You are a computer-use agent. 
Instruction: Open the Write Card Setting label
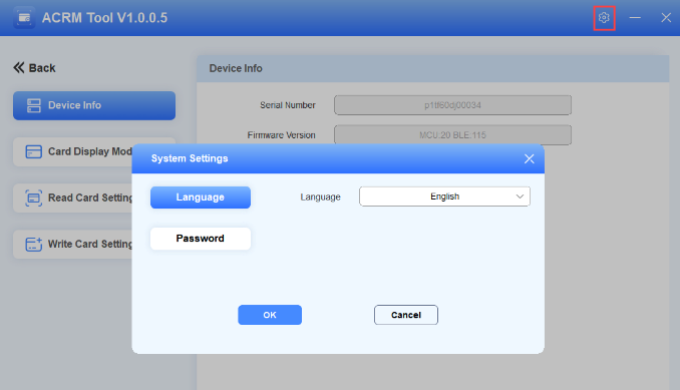(x=90, y=244)
